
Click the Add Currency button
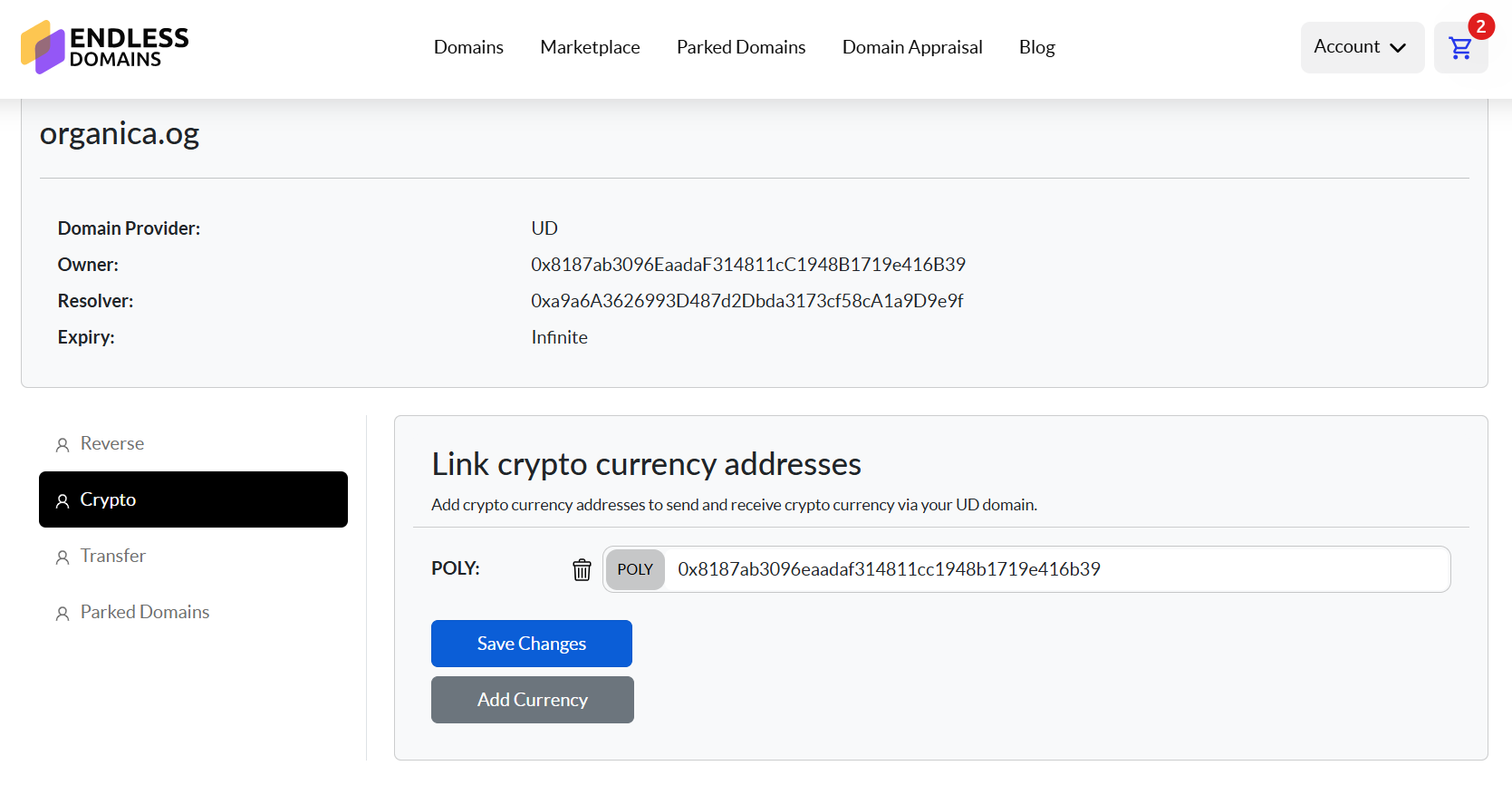click(532, 700)
